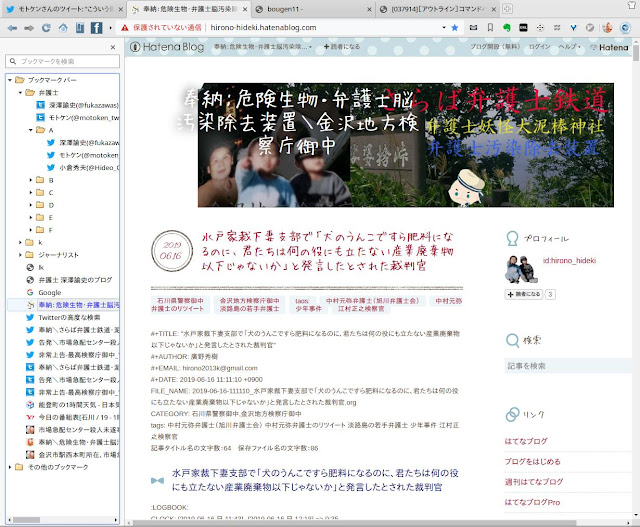Open a new tab

point(507,9)
